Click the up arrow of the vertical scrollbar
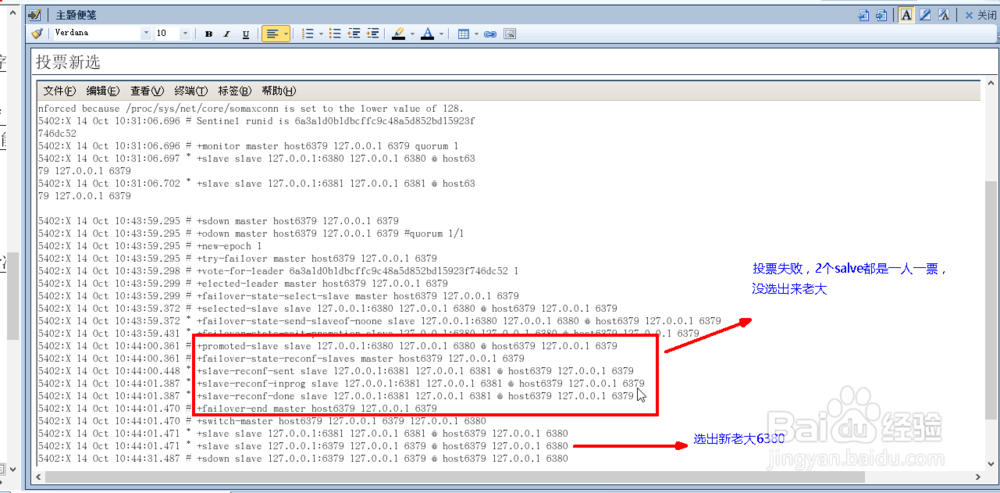Image resolution: width=1000 pixels, height=493 pixels. [x=990, y=84]
